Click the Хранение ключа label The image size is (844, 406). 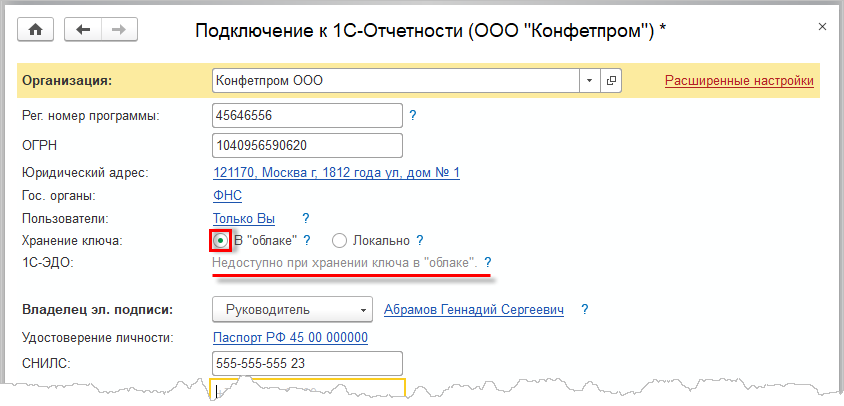click(x=72, y=241)
